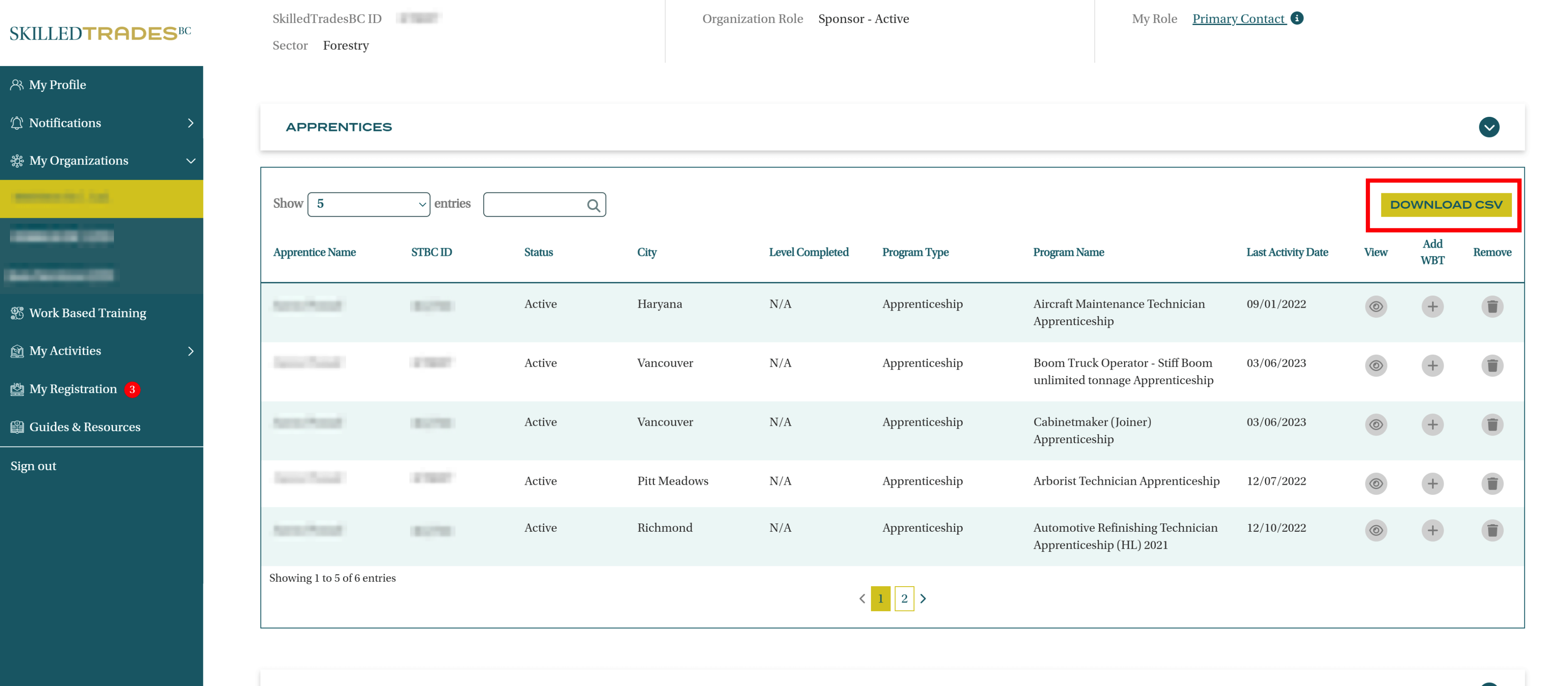
Task: Collapse the Apprentices section chevron
Action: (1489, 127)
